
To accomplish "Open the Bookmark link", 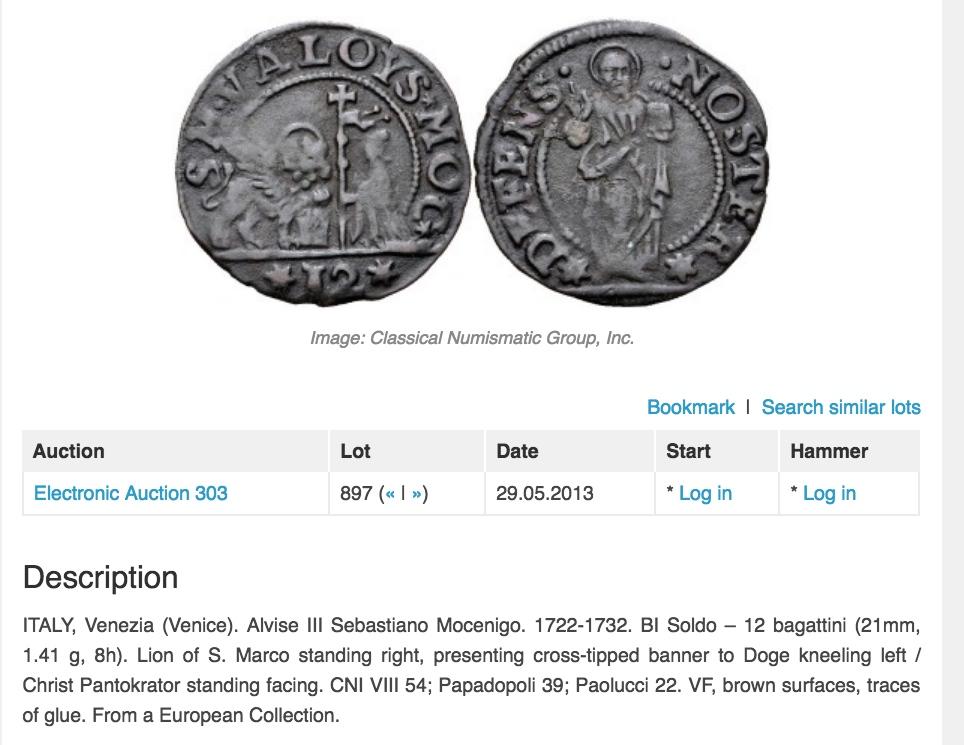I will tap(690, 407).
